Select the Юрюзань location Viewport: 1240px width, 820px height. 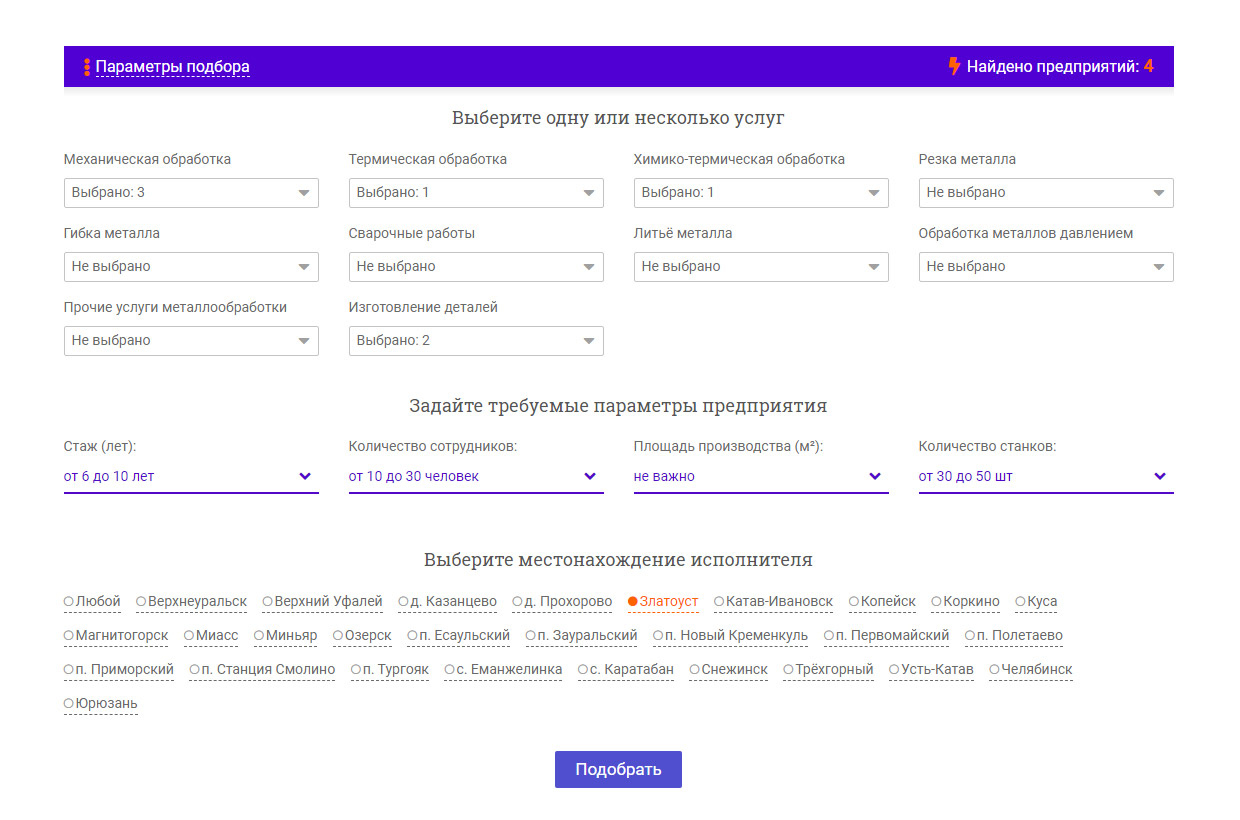(x=101, y=704)
